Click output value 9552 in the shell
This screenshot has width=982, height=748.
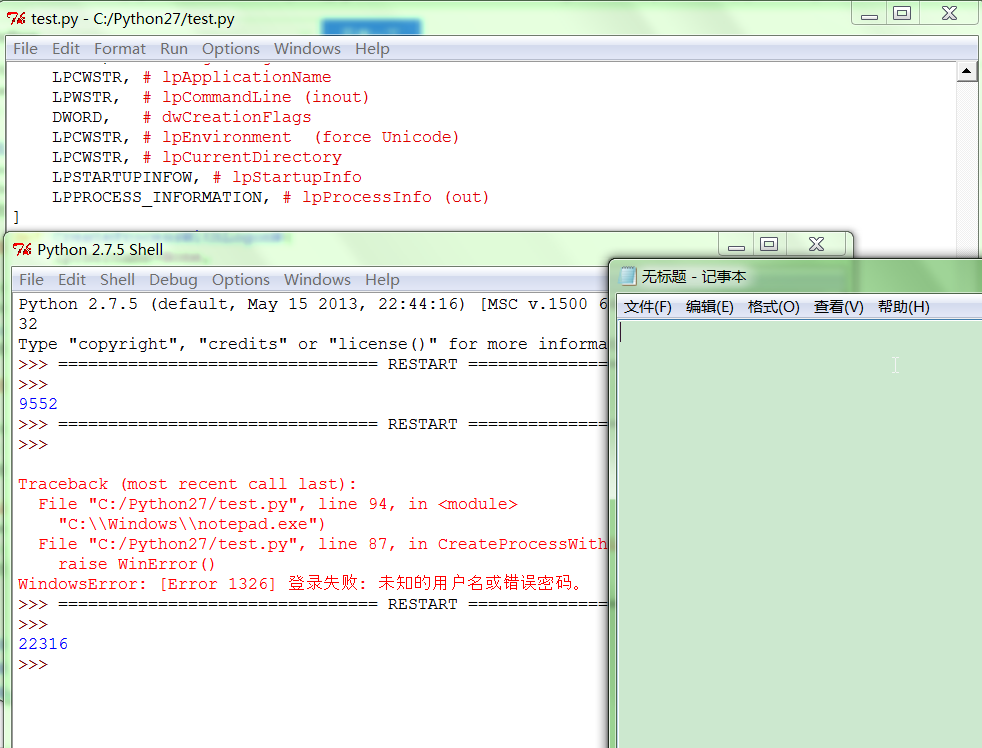point(38,404)
